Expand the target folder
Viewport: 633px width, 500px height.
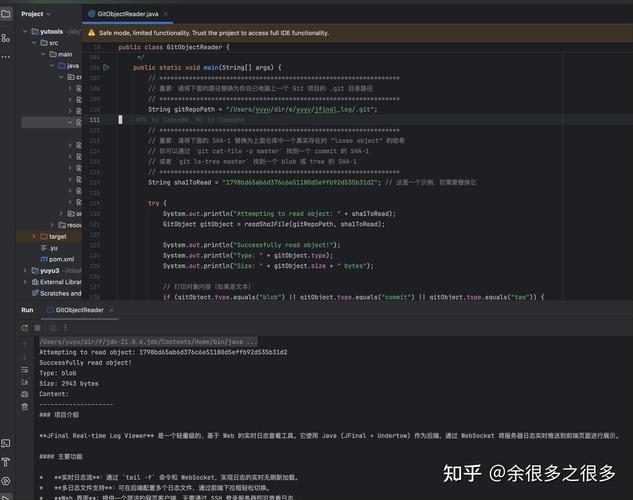click(34, 236)
